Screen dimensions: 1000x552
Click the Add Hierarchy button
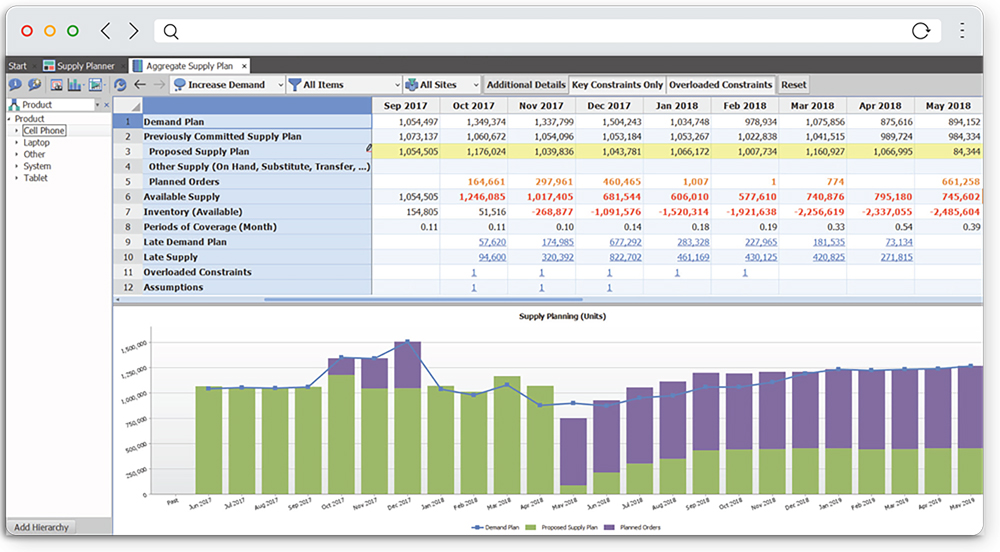coord(43,527)
